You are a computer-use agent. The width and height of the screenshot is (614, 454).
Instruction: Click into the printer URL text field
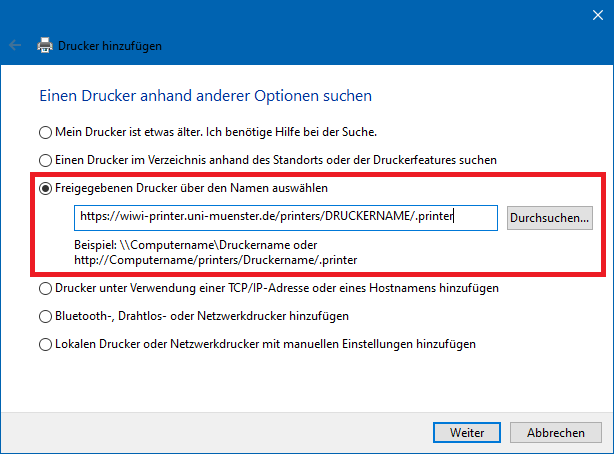[x=286, y=218]
